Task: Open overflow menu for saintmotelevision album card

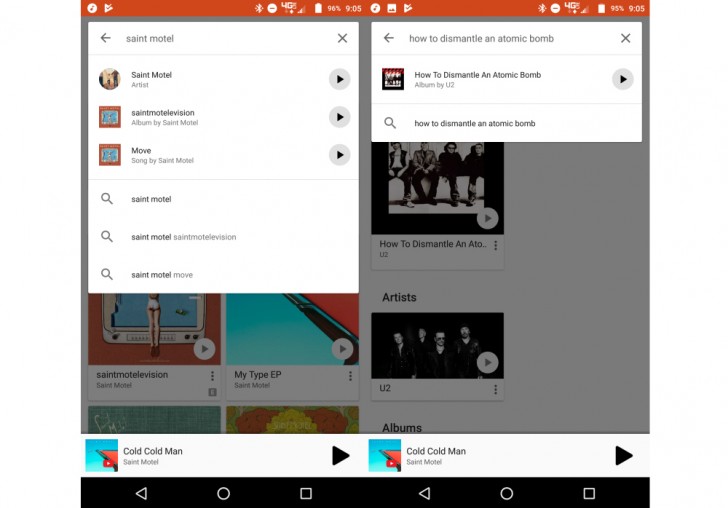Action: click(x=212, y=376)
